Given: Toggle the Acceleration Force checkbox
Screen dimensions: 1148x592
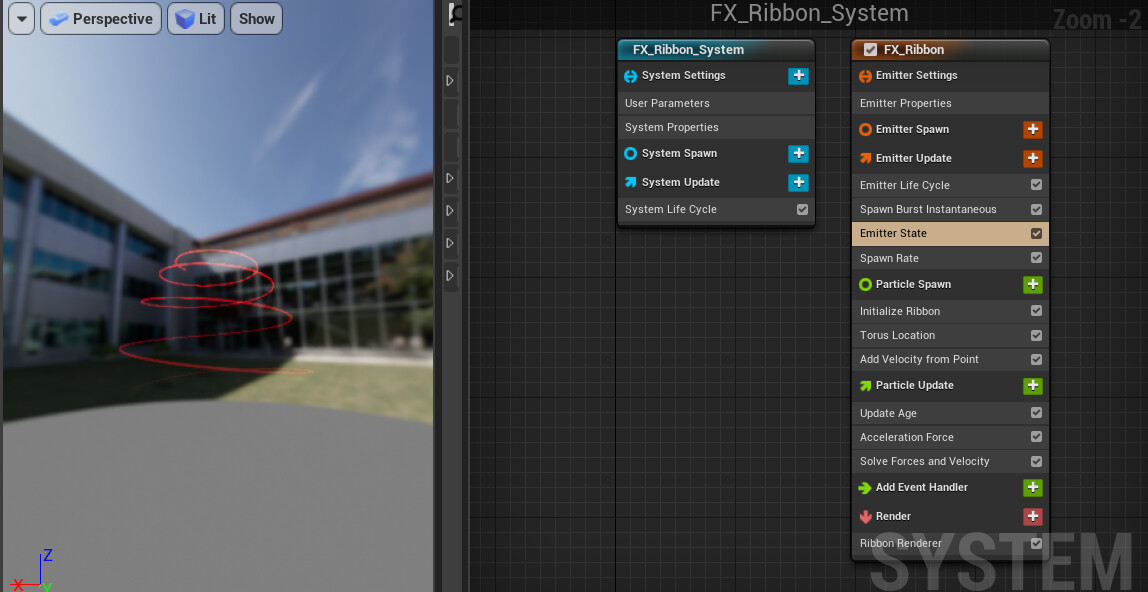Looking at the screenshot, I should [x=1036, y=437].
